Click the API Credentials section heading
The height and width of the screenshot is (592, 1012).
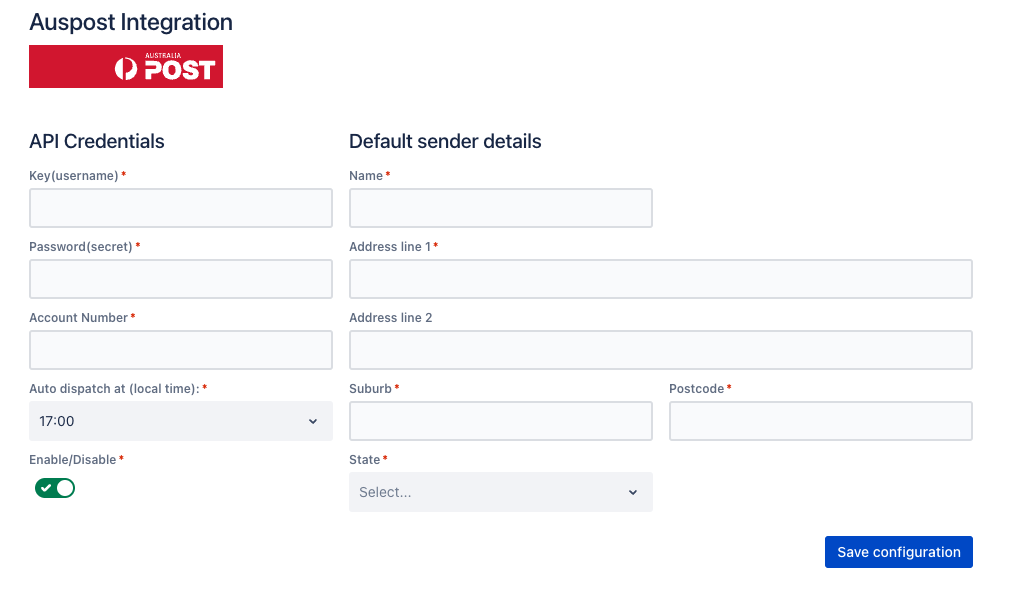(97, 141)
